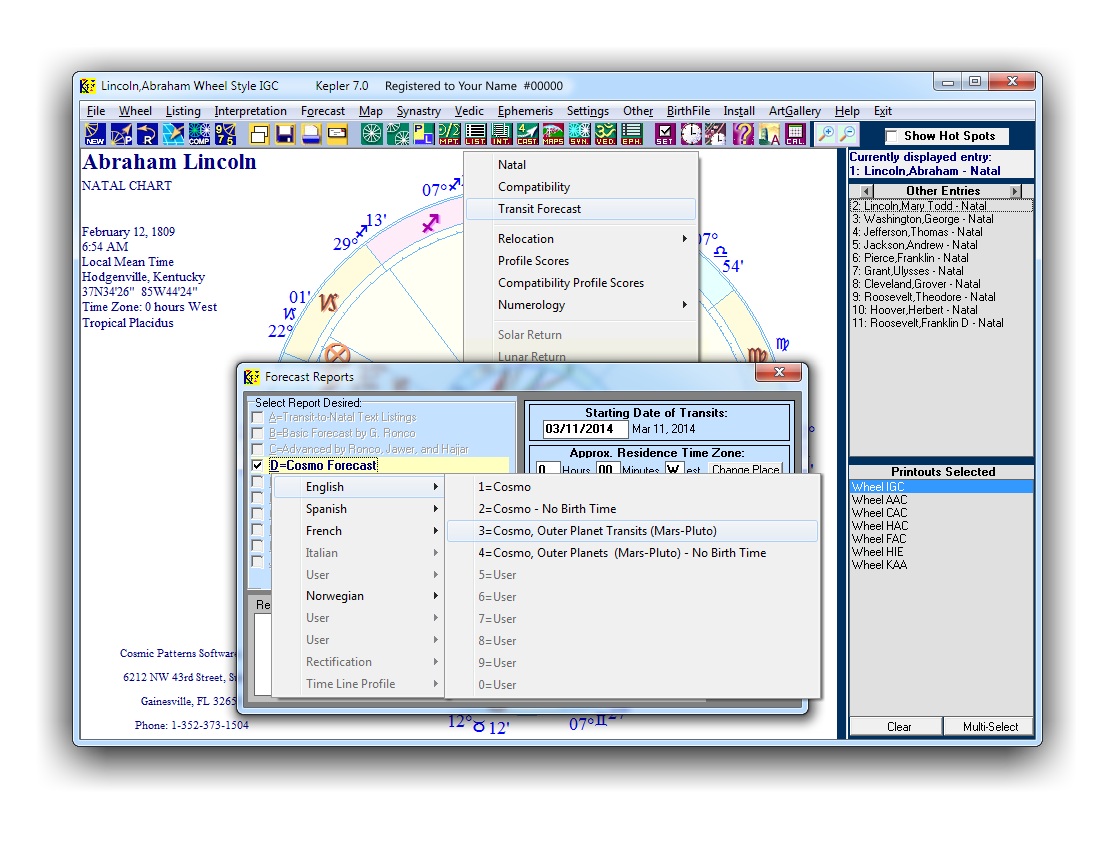1112x856 pixels.
Task: Click the yellow question mark help icon
Action: click(743, 134)
